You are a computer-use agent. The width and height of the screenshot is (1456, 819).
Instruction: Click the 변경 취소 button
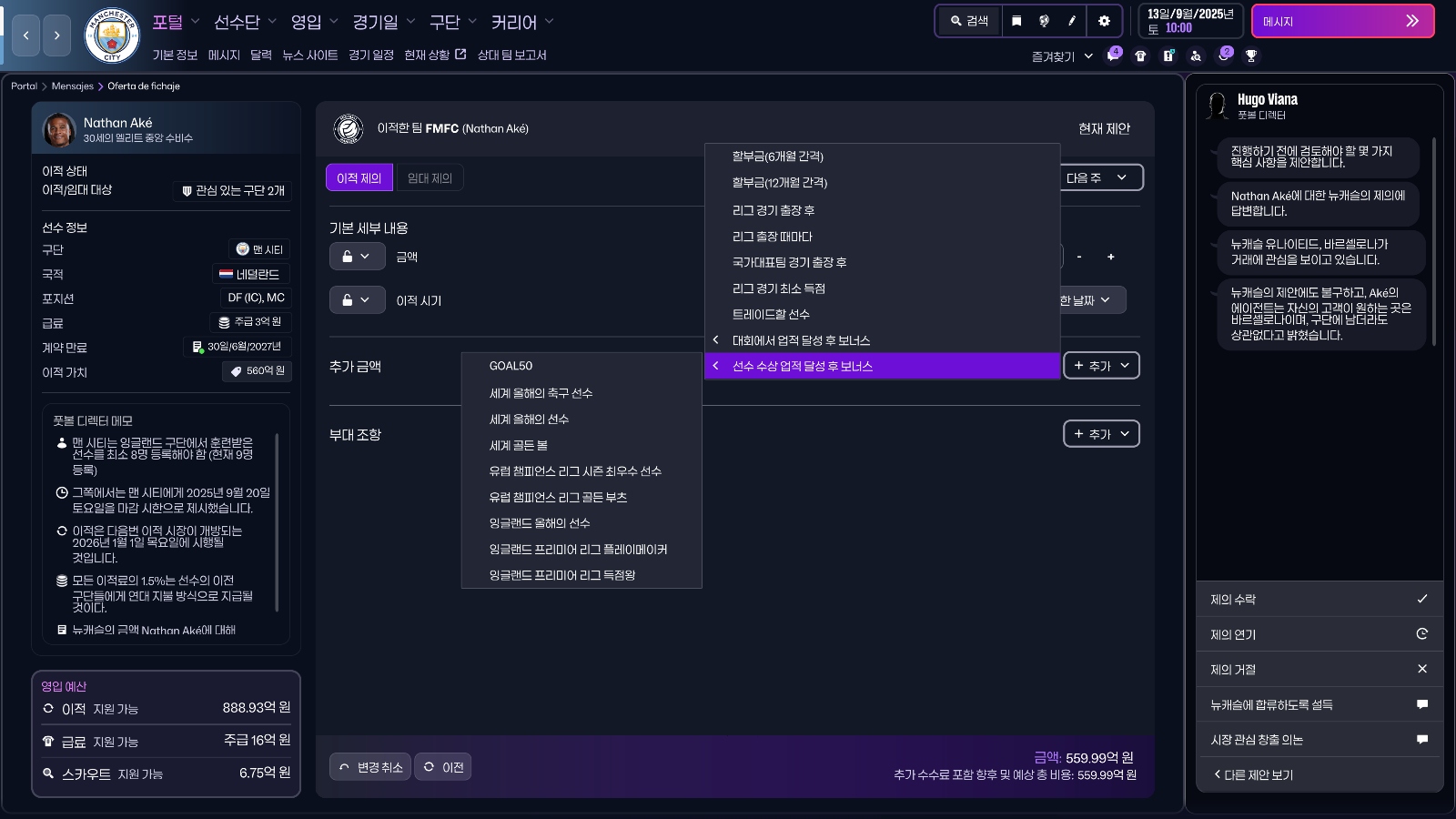[x=370, y=767]
